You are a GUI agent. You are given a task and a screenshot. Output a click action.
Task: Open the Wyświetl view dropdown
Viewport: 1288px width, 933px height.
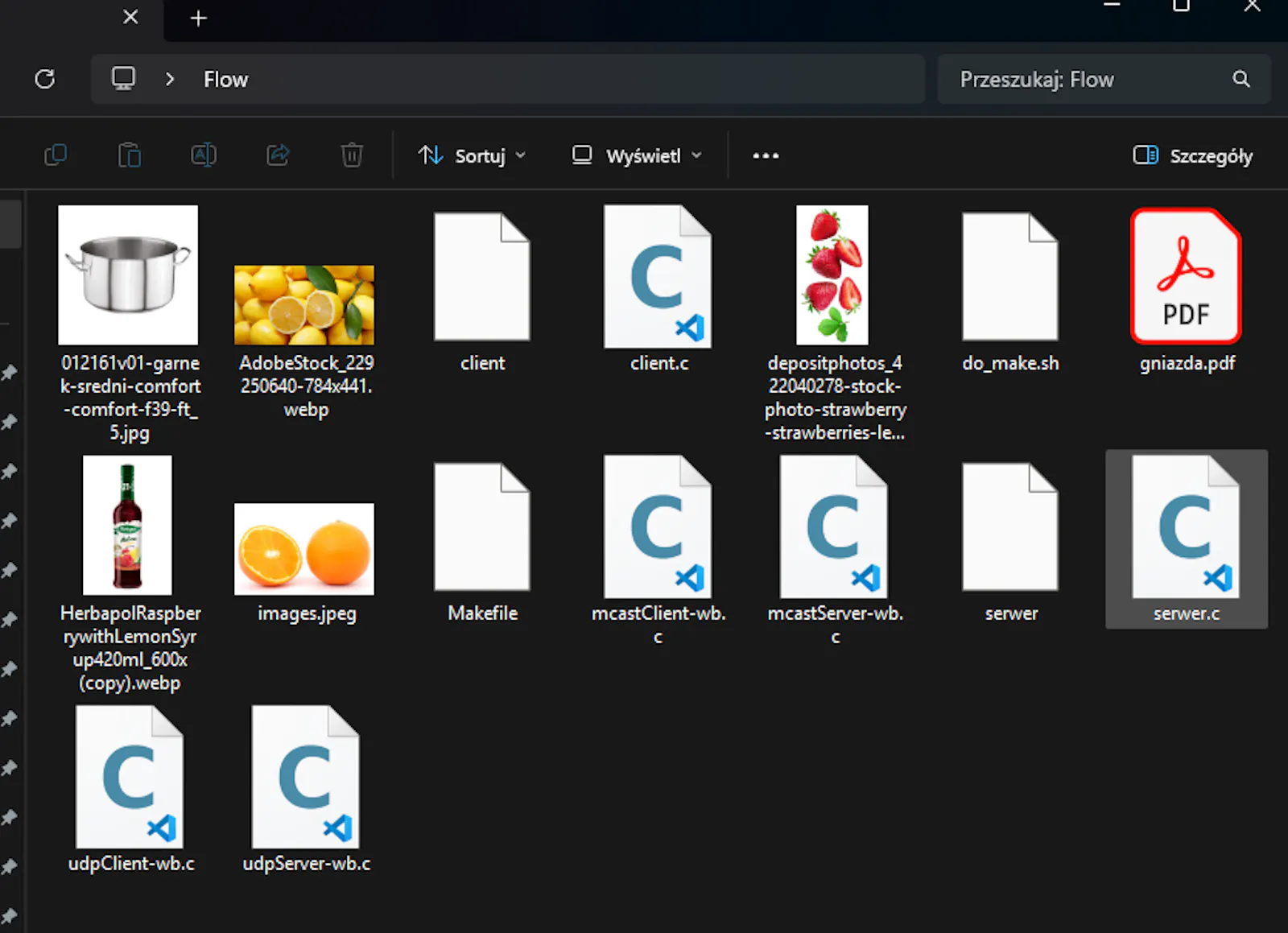tap(637, 155)
